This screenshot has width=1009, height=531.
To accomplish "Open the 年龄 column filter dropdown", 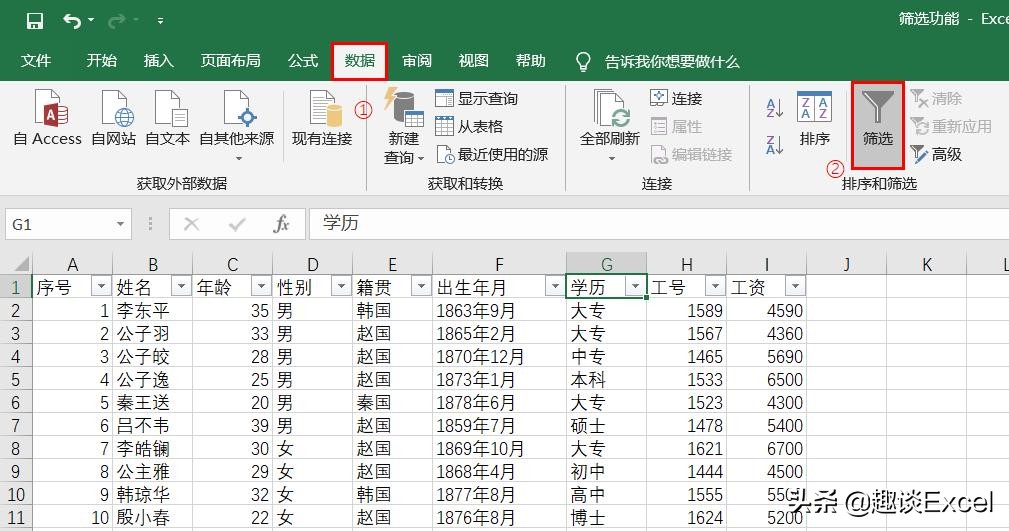I will click(261, 286).
